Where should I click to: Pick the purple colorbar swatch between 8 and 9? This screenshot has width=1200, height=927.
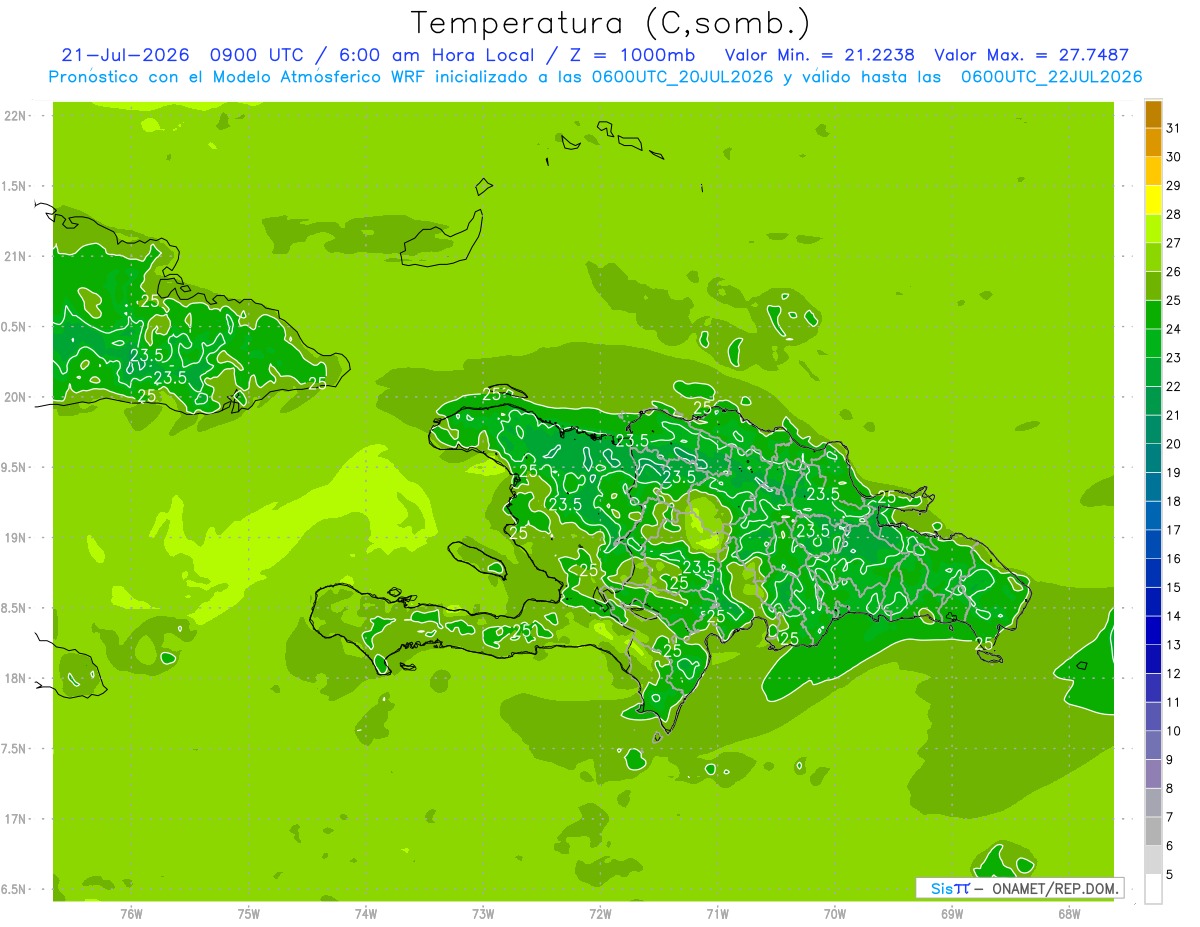click(1153, 774)
